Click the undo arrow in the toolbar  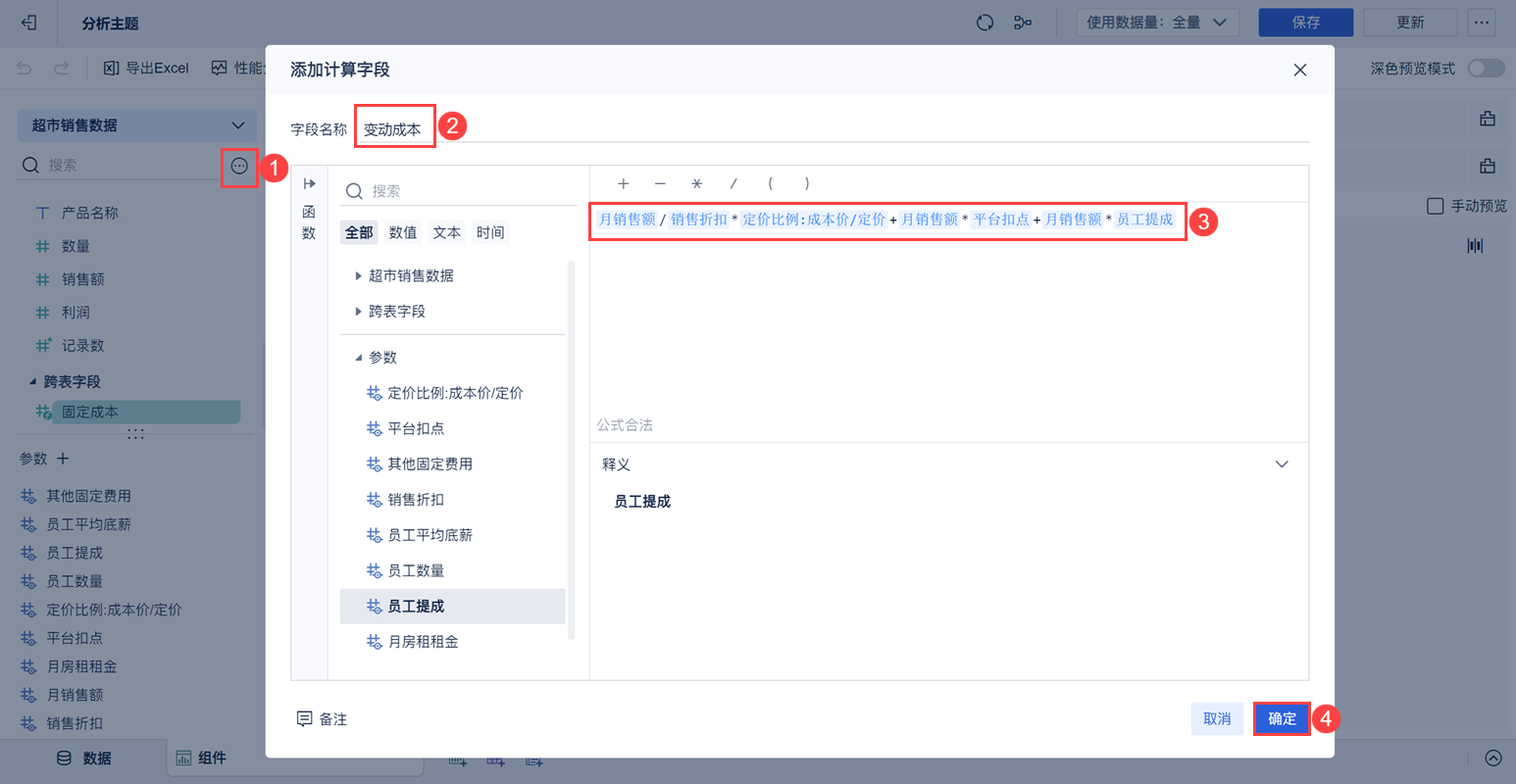click(25, 69)
